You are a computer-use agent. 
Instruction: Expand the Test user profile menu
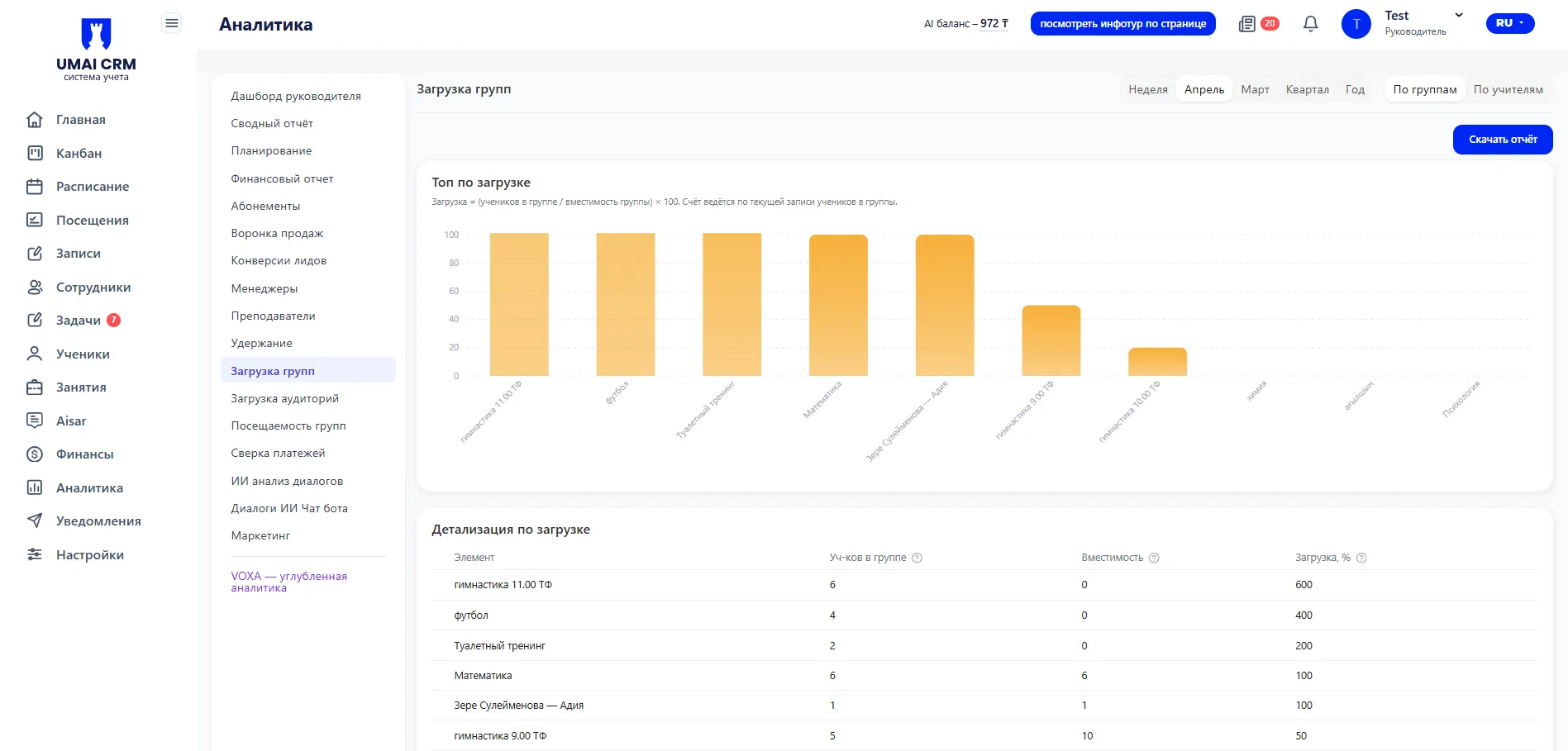click(1458, 16)
